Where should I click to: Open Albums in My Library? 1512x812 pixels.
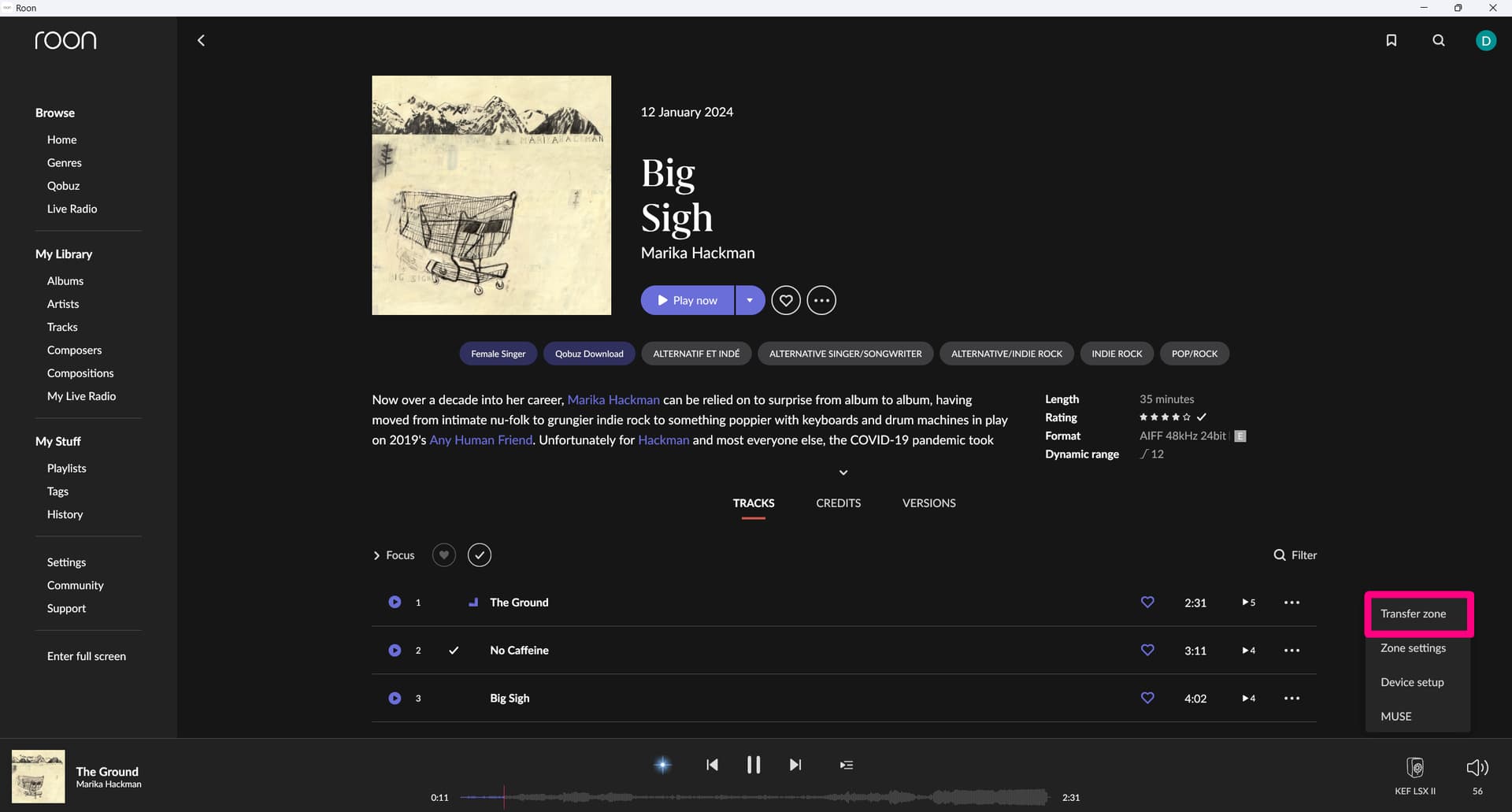[65, 281]
